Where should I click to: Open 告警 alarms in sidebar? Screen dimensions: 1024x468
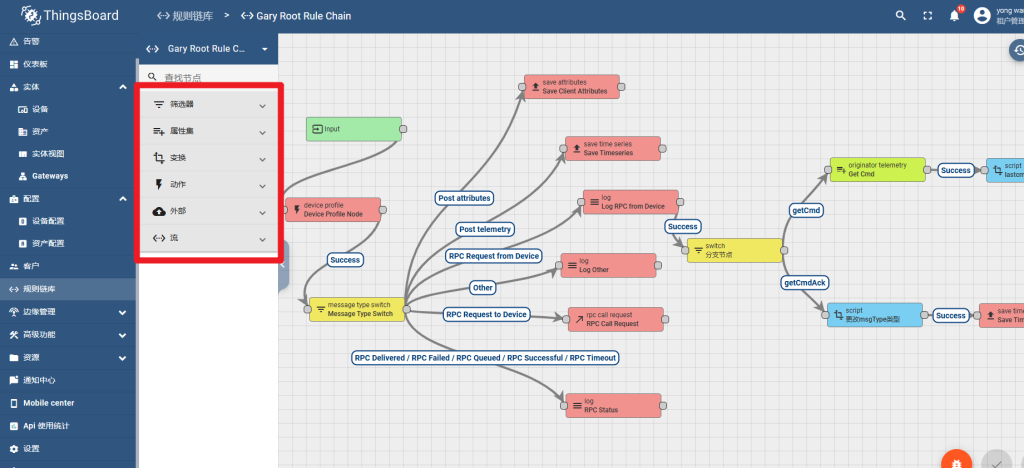[x=69, y=41]
